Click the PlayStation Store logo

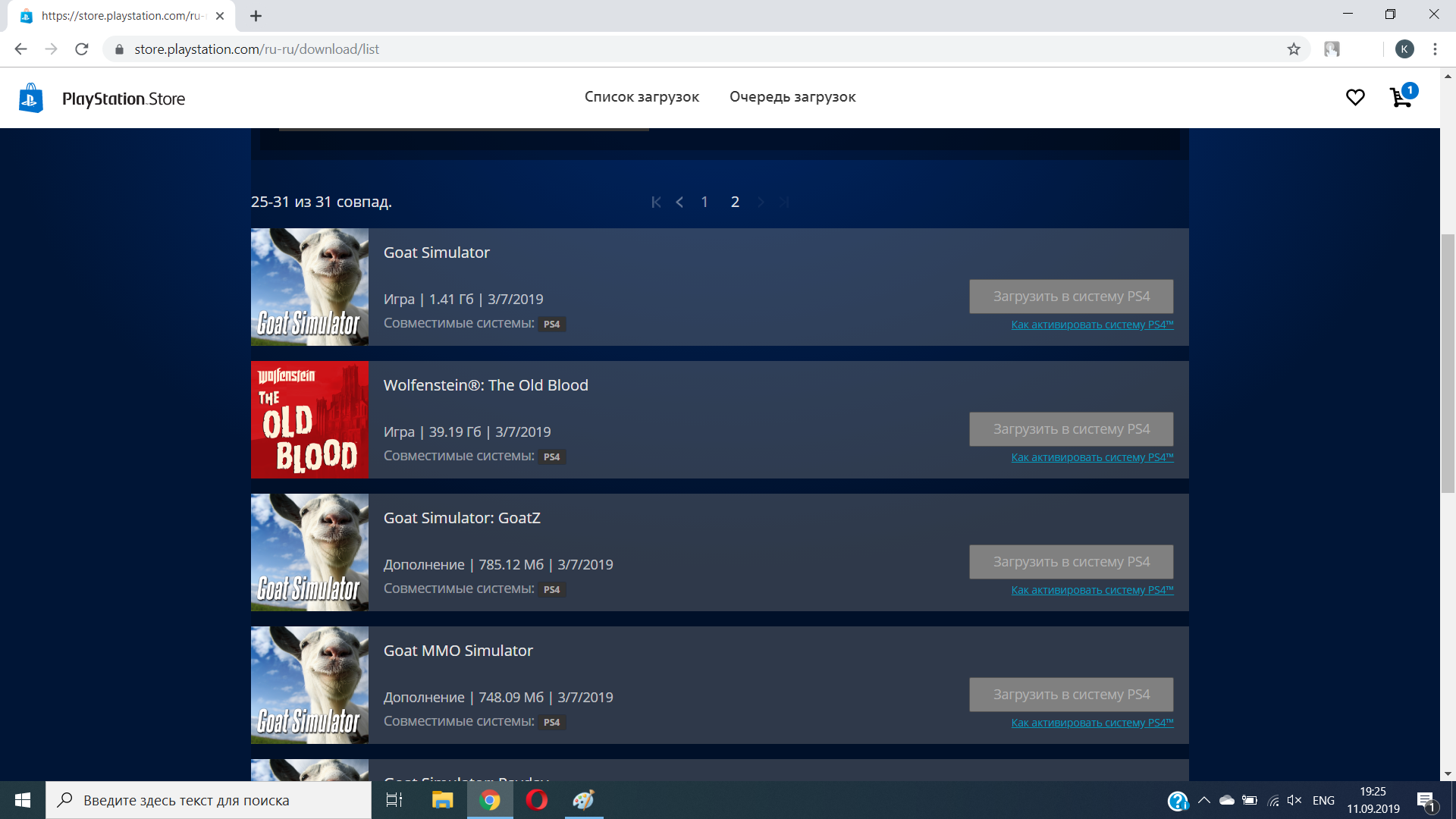click(x=102, y=99)
